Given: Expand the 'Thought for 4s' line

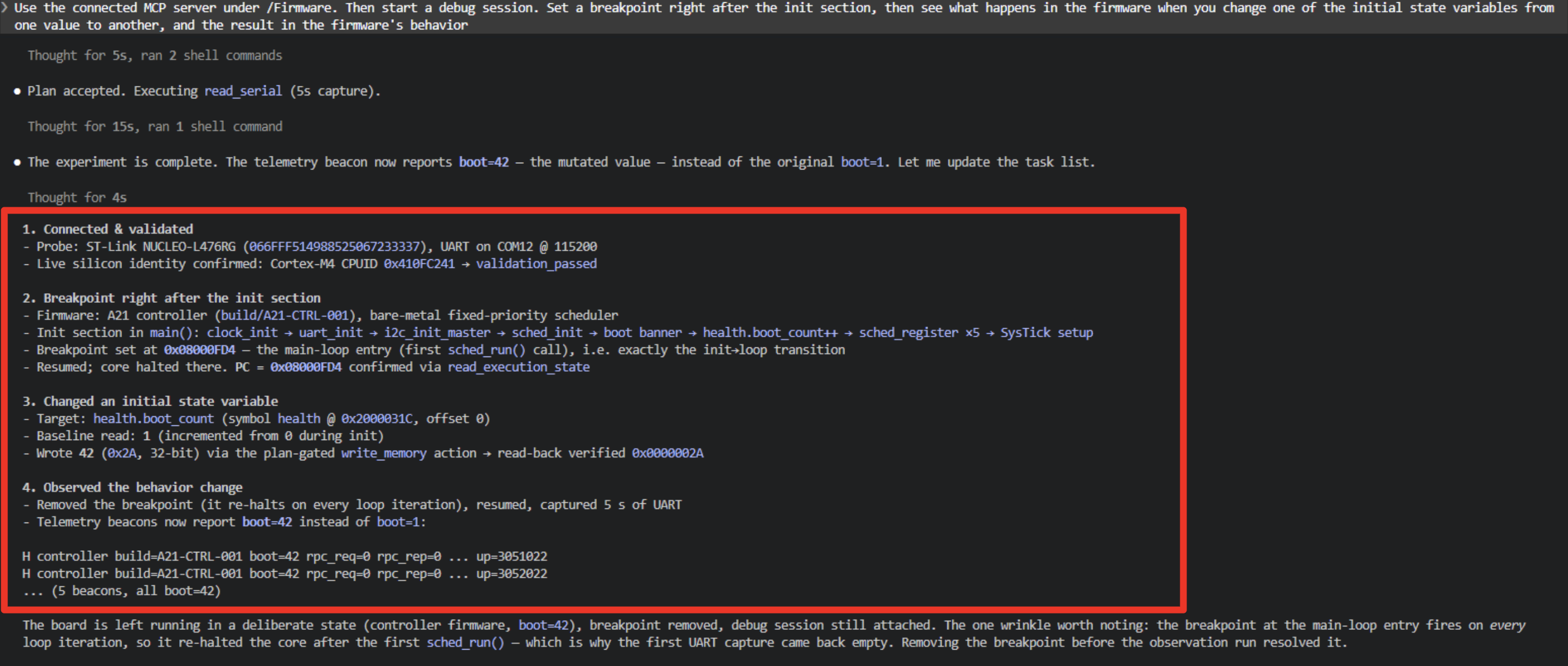Looking at the screenshot, I should click(x=77, y=198).
